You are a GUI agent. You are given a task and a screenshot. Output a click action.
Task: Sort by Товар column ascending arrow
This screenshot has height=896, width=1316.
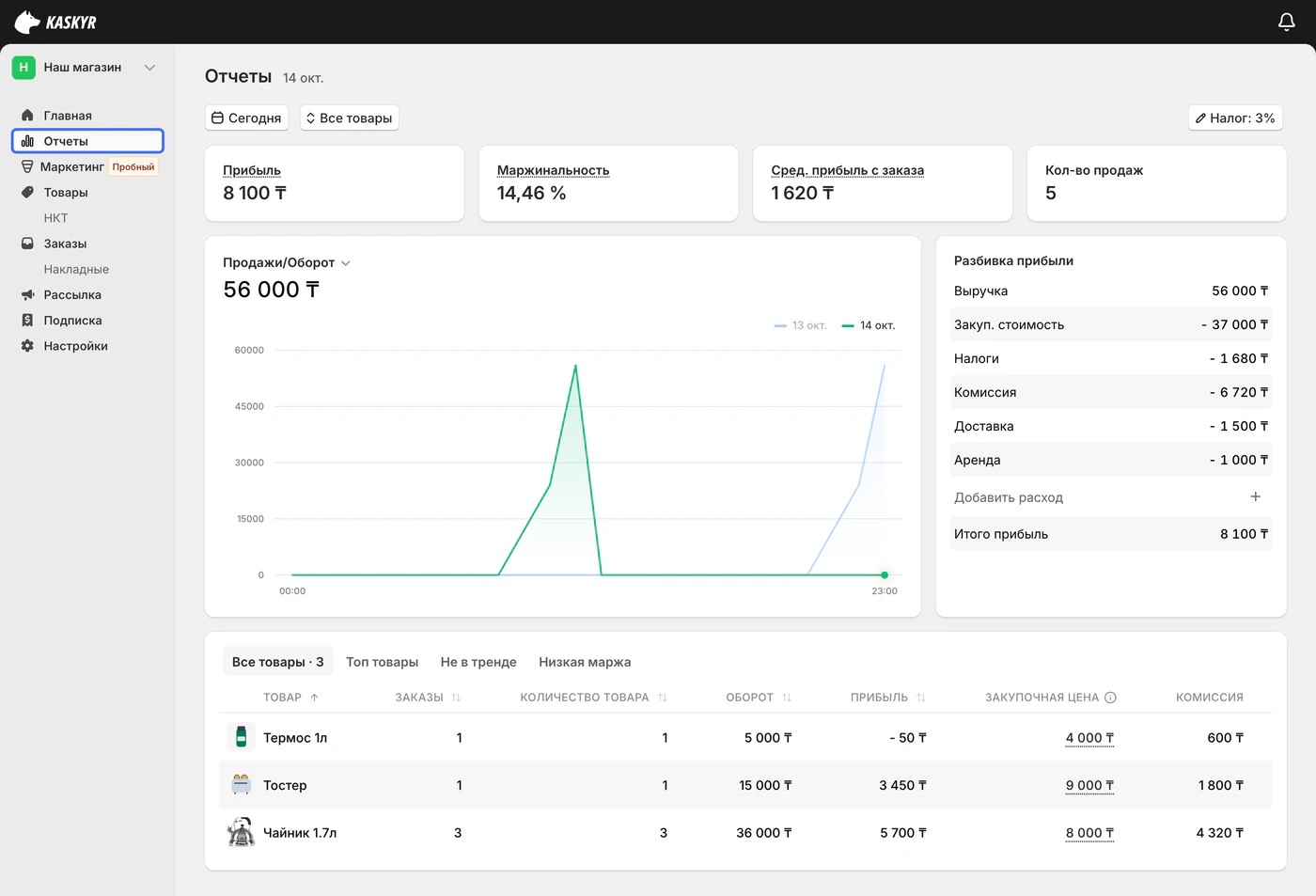click(314, 698)
